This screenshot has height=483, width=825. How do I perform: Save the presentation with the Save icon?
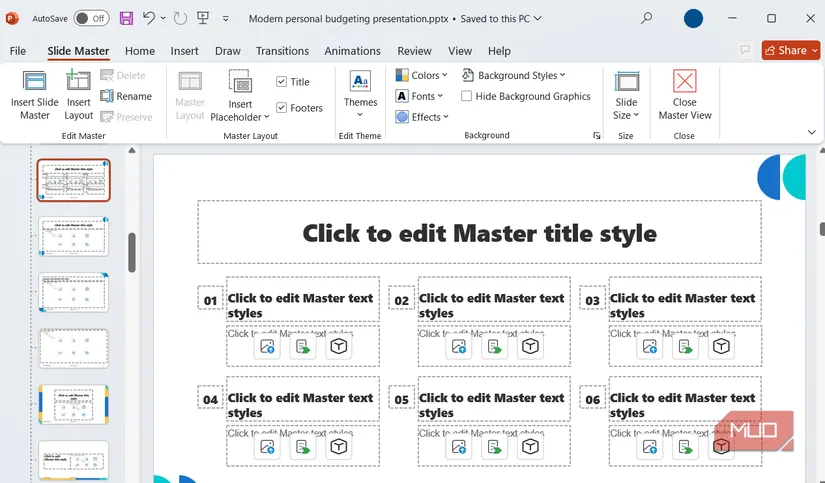click(x=126, y=18)
